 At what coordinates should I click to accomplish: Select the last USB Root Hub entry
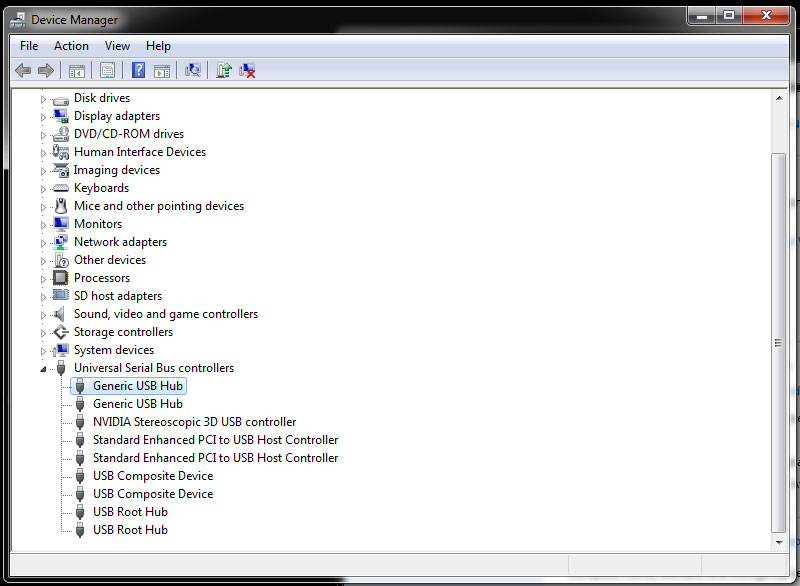click(130, 530)
